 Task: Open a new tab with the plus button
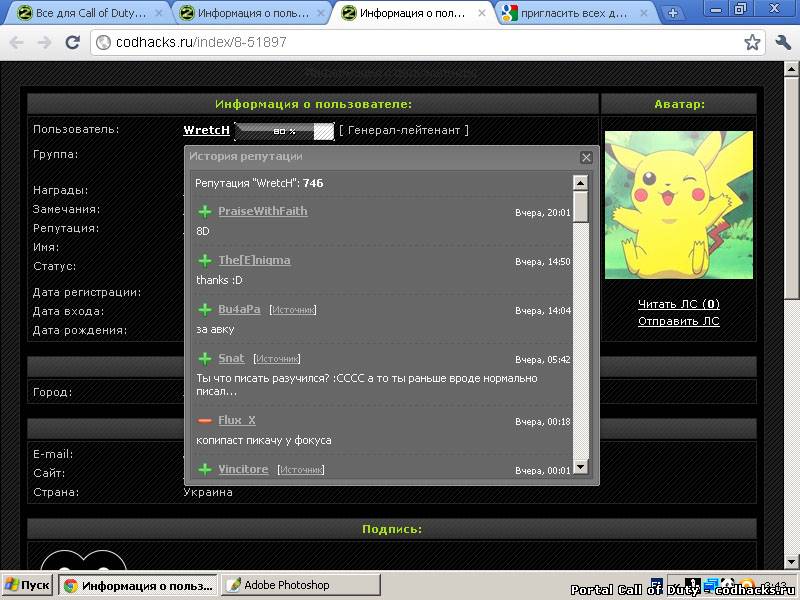pos(673,14)
